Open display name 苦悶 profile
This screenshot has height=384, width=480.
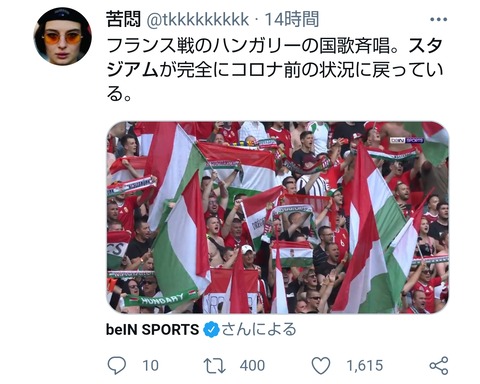[x=124, y=19]
